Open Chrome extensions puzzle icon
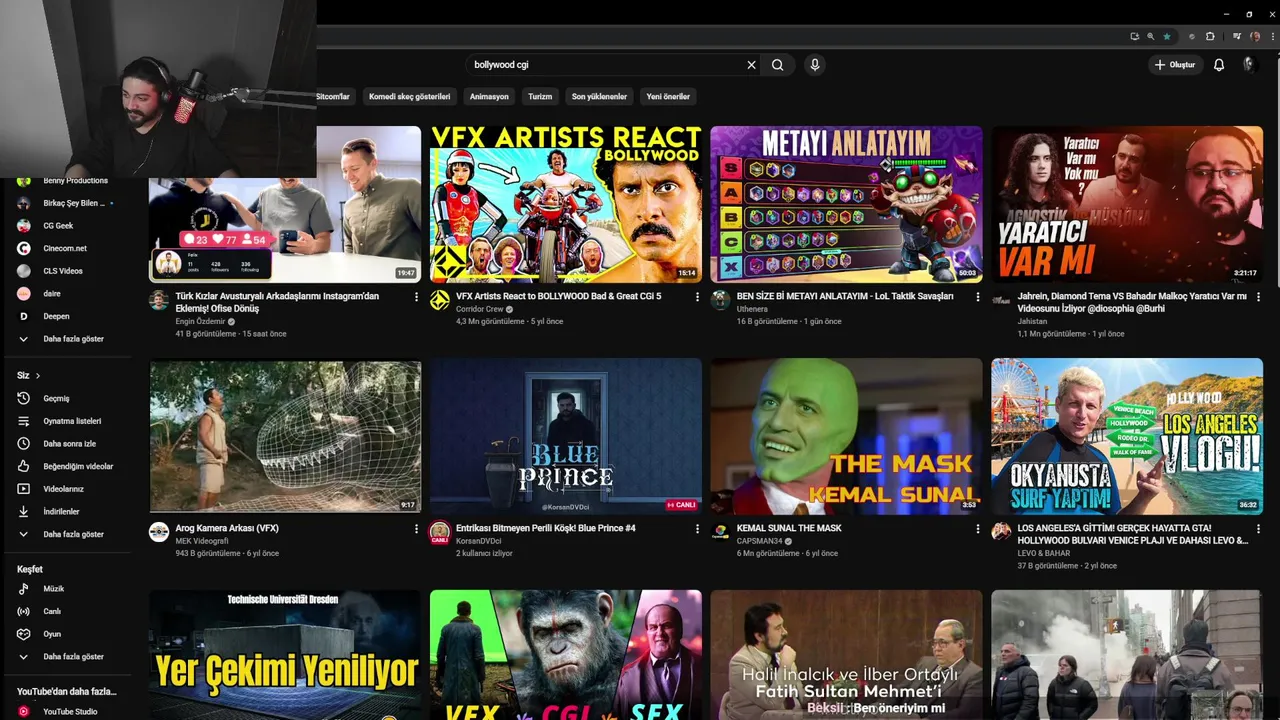 tap(1210, 36)
